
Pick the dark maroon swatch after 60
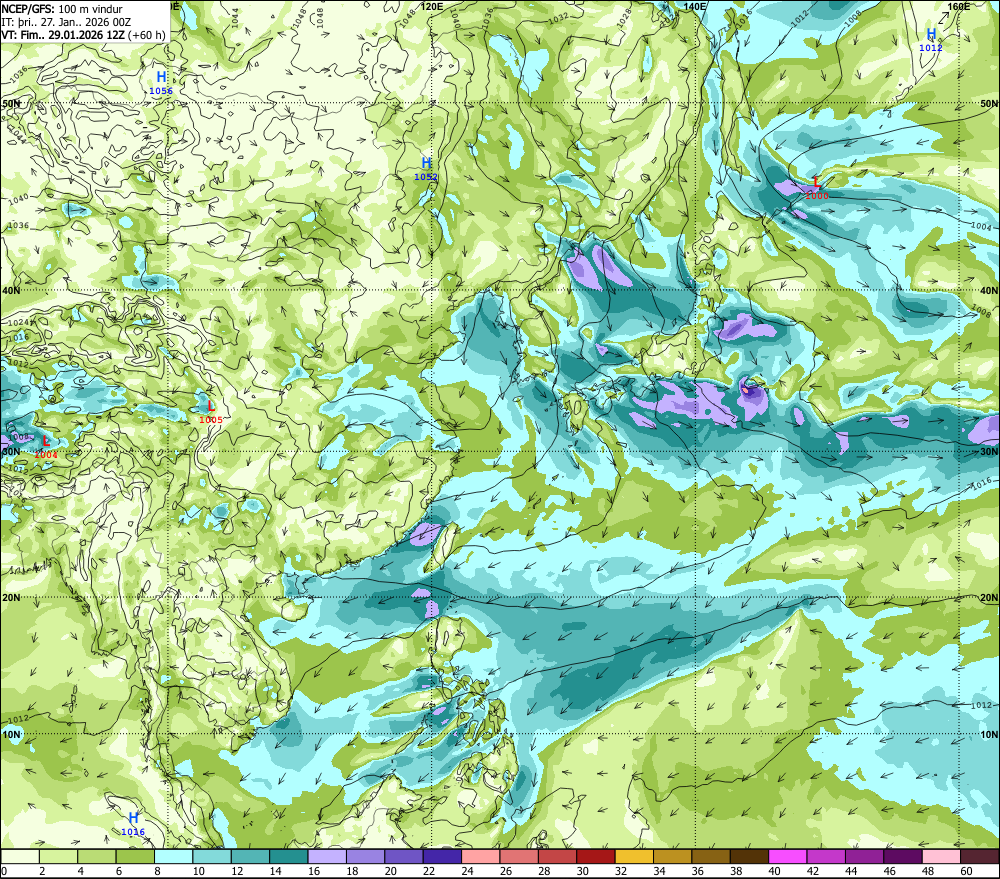pos(980,856)
